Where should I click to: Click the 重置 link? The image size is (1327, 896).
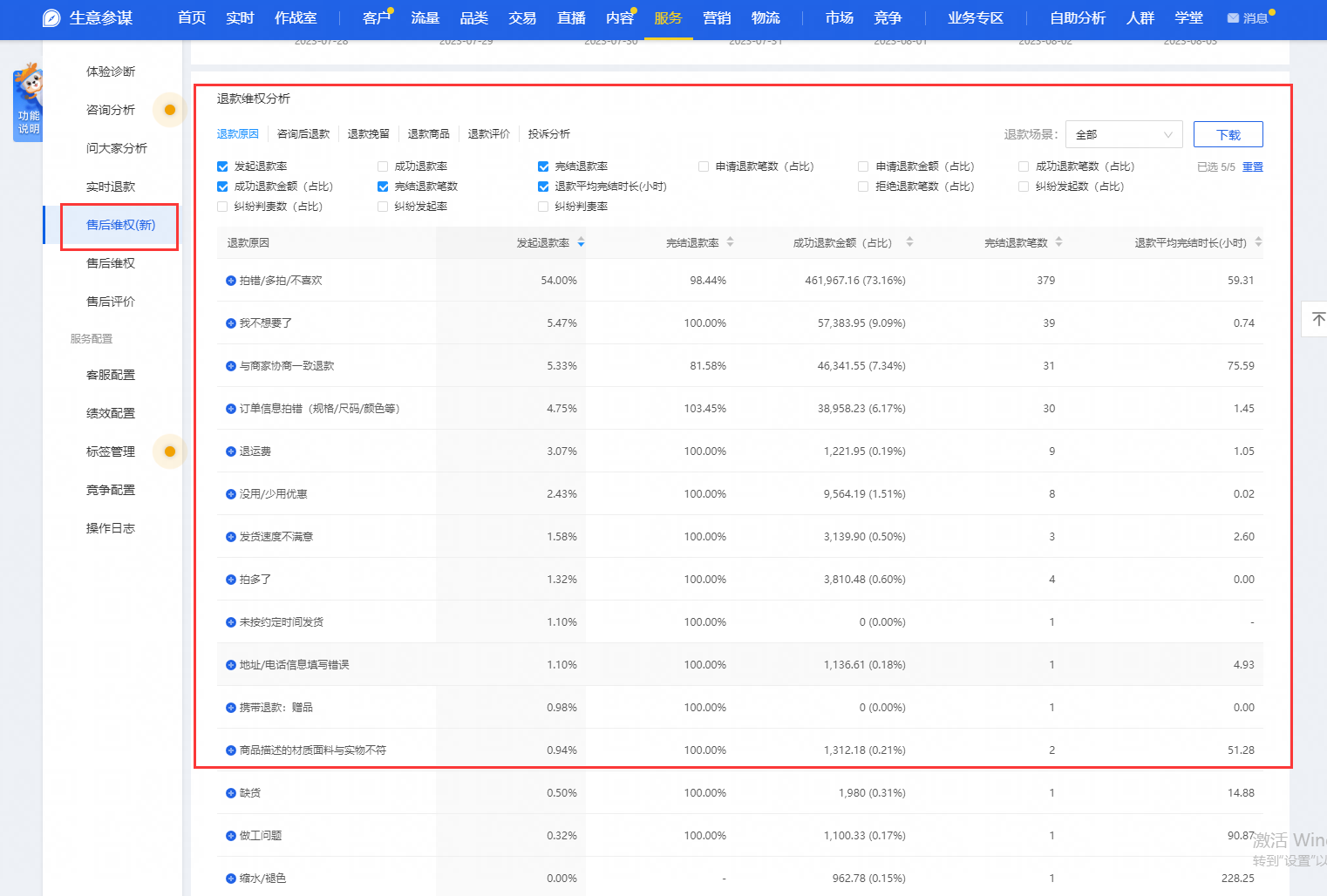coord(1253,166)
